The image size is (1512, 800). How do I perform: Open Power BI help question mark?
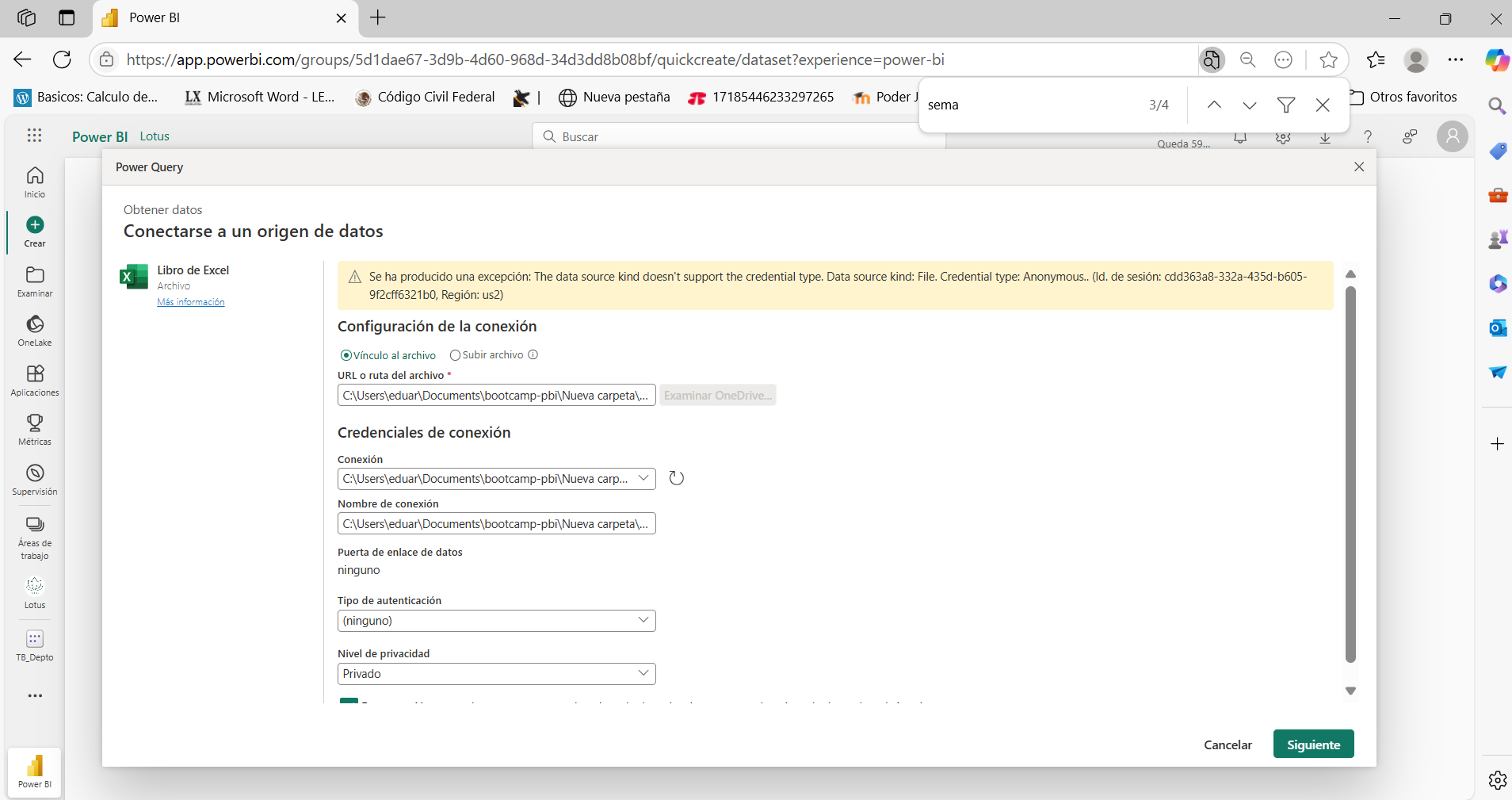pyautogui.click(x=1367, y=136)
